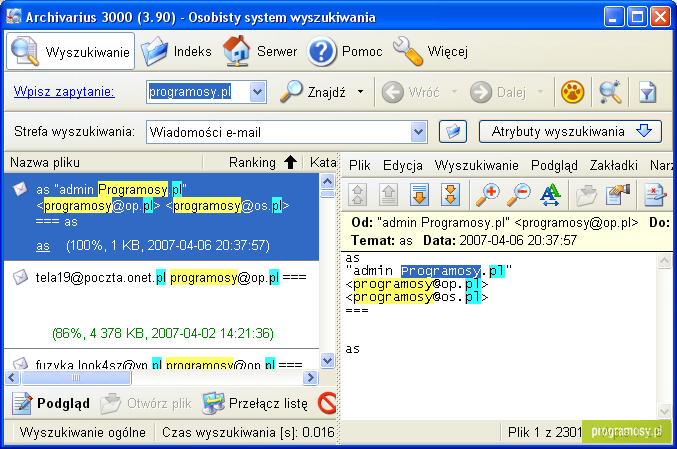Screen dimensions: 677x449
Task: Click the folder button beside search zone
Action: 453,131
